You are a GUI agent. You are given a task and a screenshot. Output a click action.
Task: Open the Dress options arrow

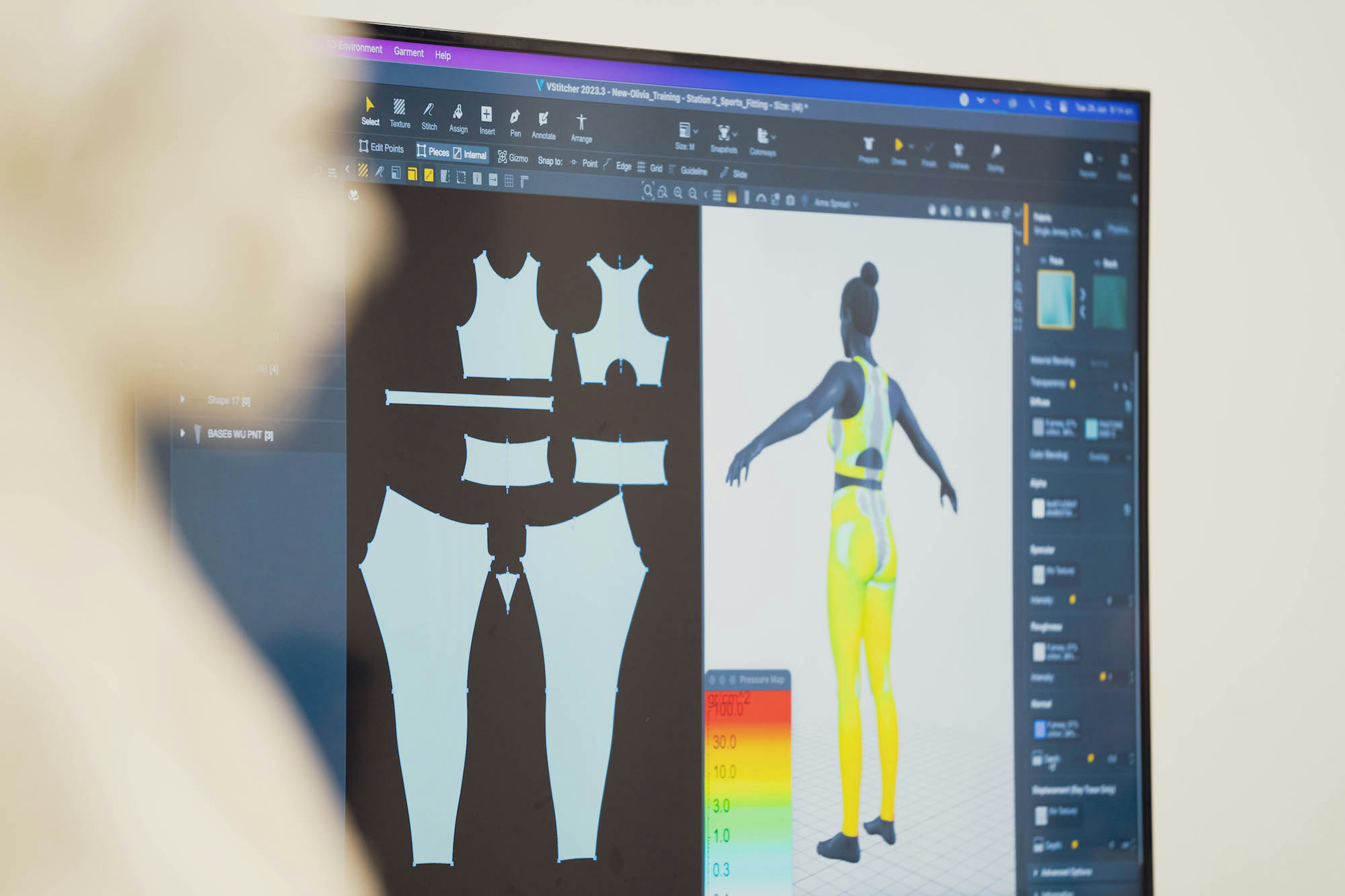click(911, 146)
